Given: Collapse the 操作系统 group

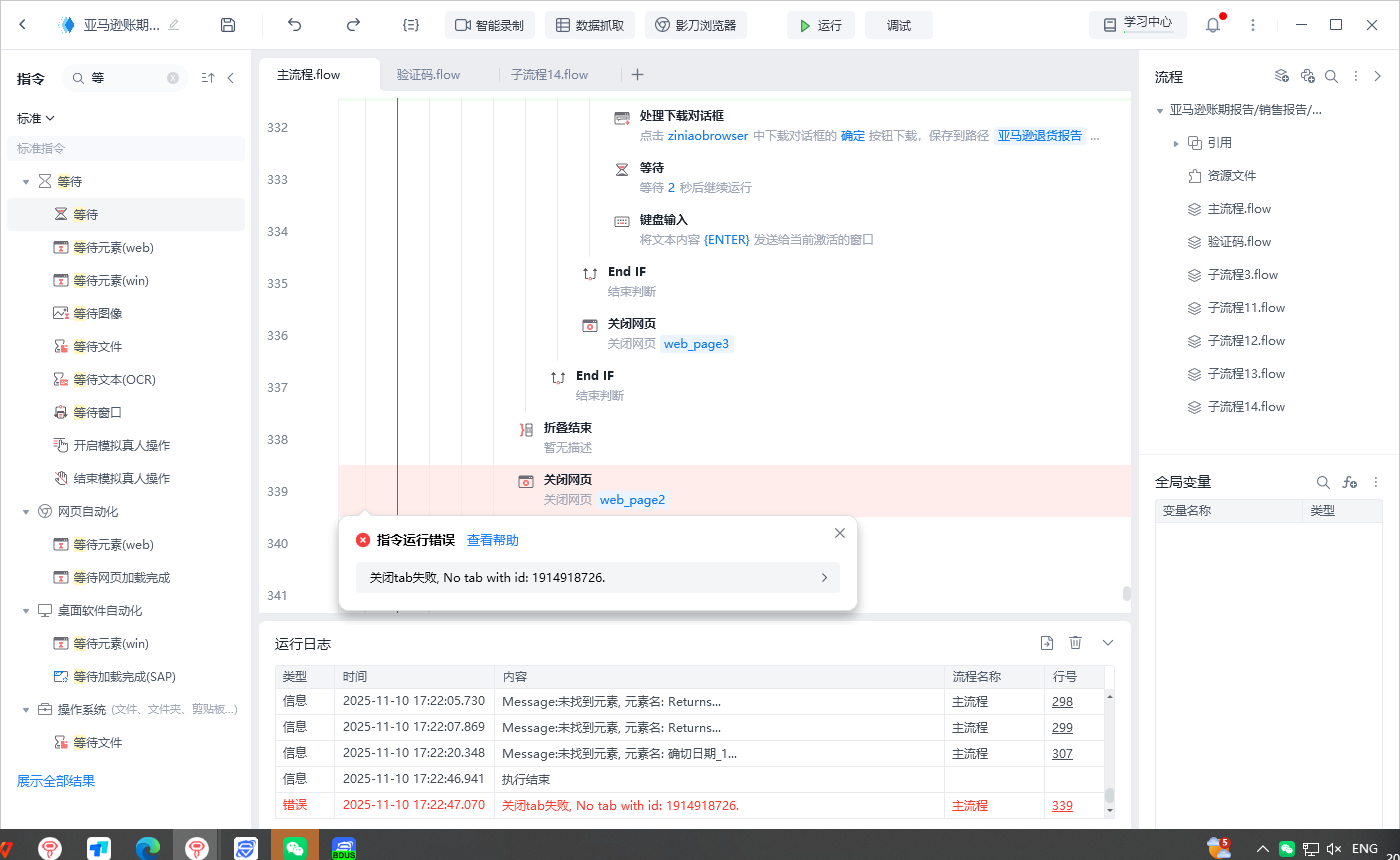Looking at the screenshot, I should click(x=27, y=710).
